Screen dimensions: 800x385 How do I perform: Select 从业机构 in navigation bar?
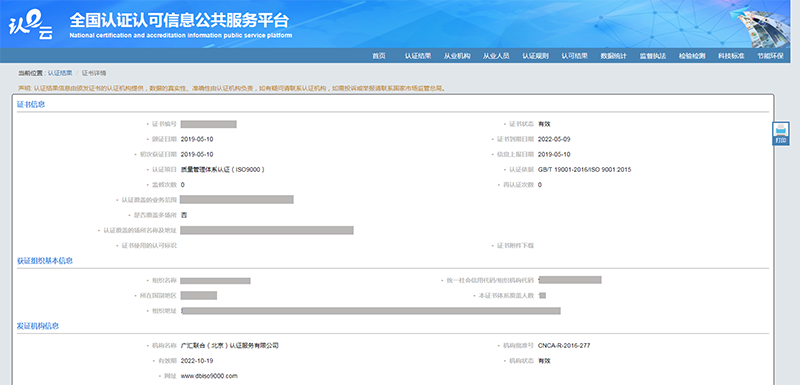coord(457,56)
